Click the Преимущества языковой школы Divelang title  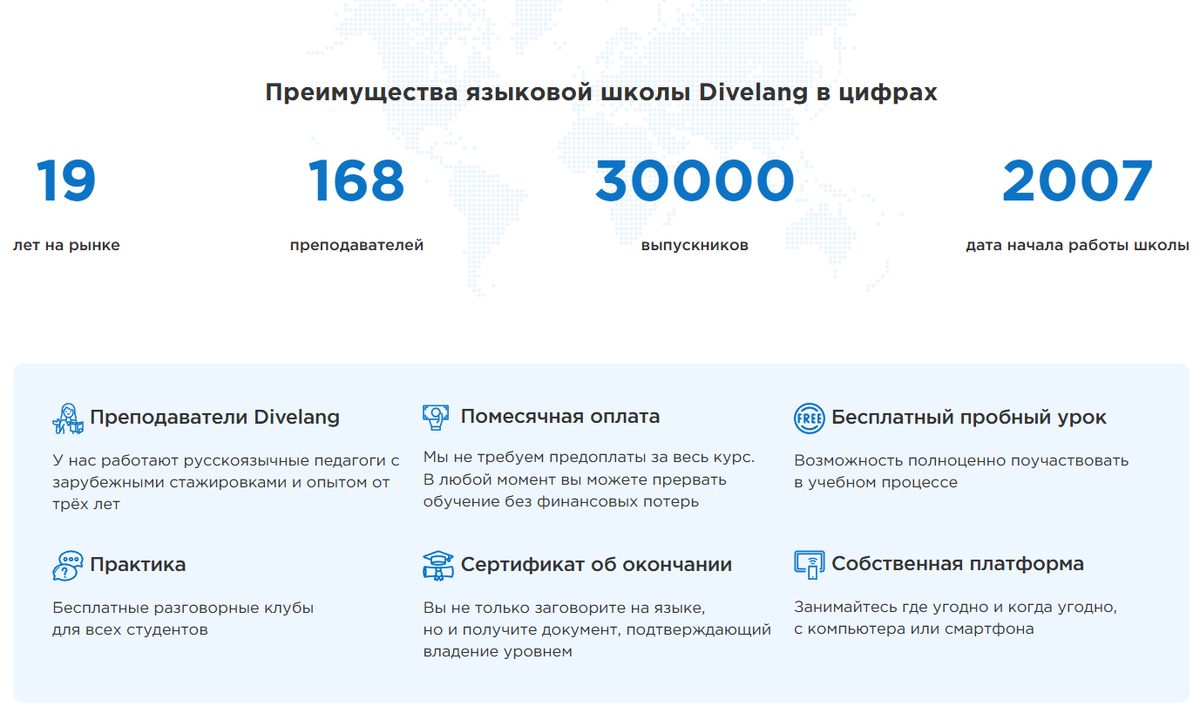(x=601, y=93)
